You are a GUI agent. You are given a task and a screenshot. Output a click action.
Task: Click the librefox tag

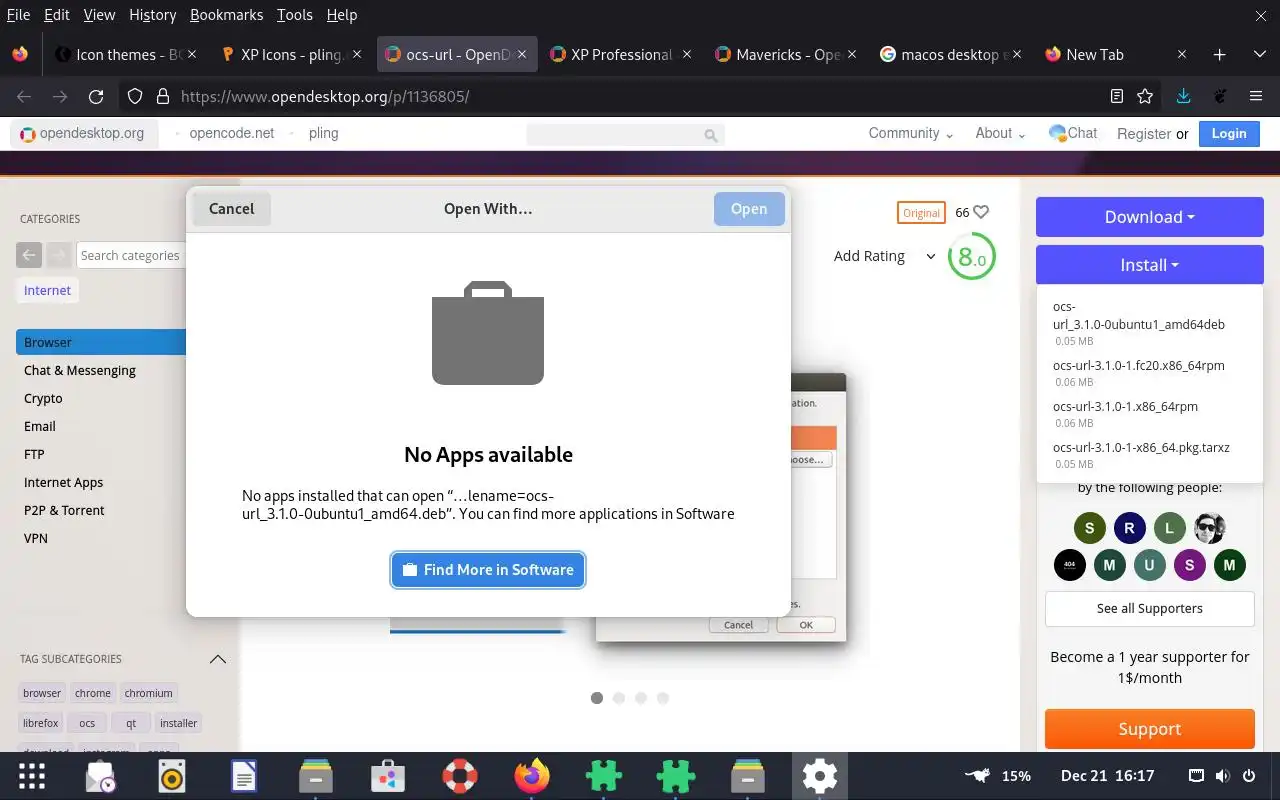41,723
